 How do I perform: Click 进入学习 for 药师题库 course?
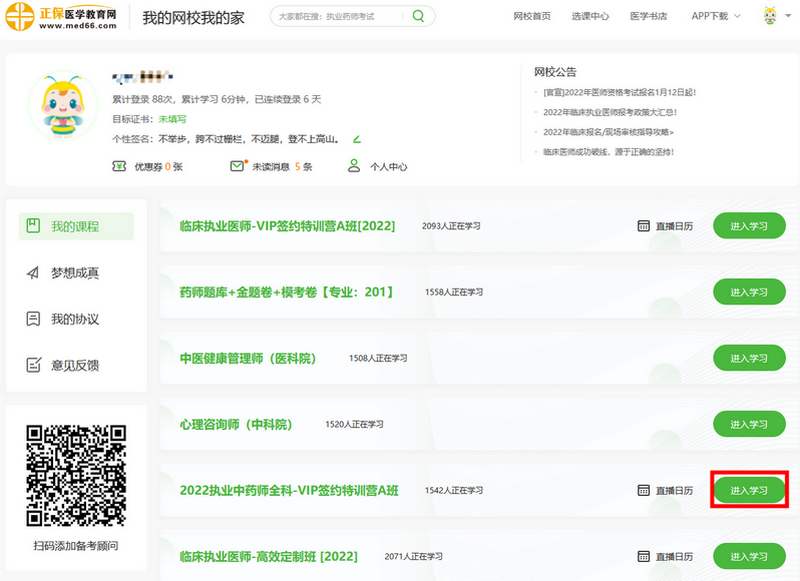pyautogui.click(x=748, y=292)
